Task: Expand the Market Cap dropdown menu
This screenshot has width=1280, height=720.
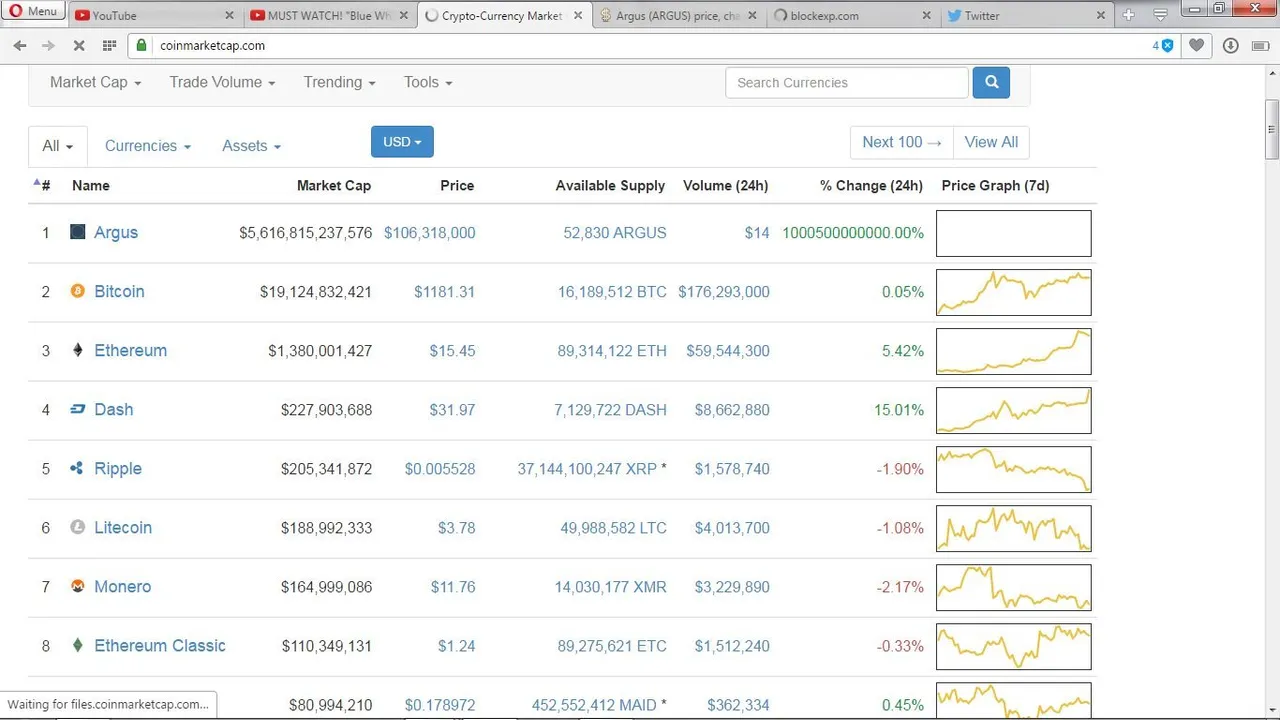Action: tap(95, 82)
